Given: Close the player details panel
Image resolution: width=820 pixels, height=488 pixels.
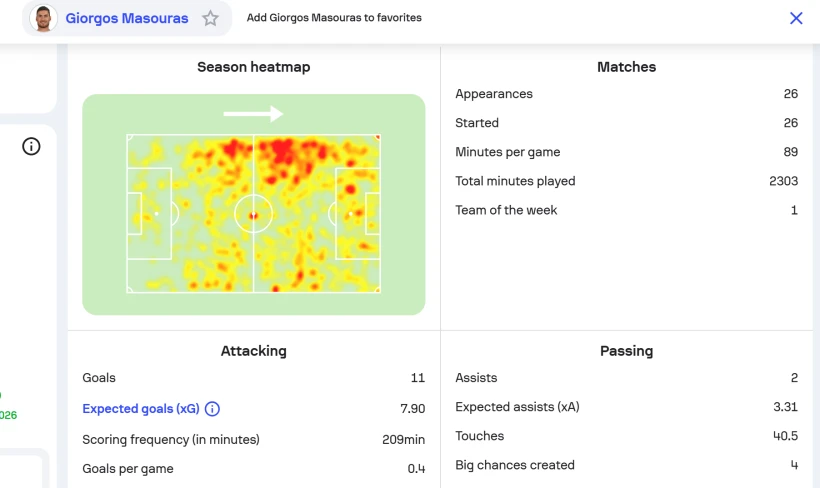Looking at the screenshot, I should tap(796, 18).
